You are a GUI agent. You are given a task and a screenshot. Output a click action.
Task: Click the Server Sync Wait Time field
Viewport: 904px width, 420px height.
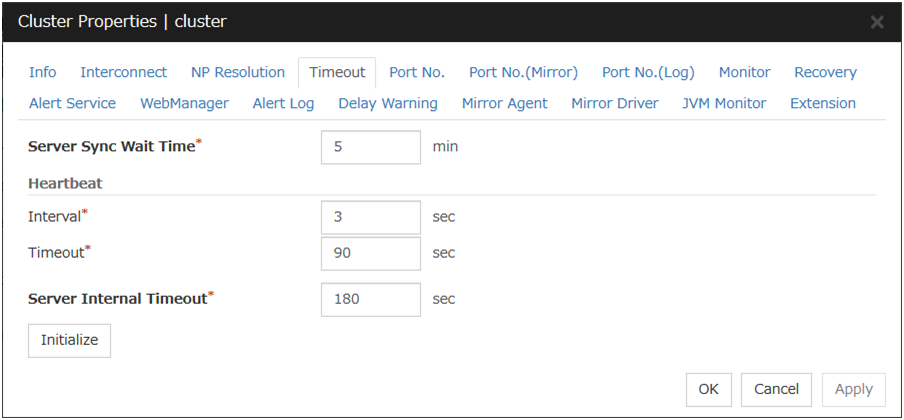(x=371, y=147)
